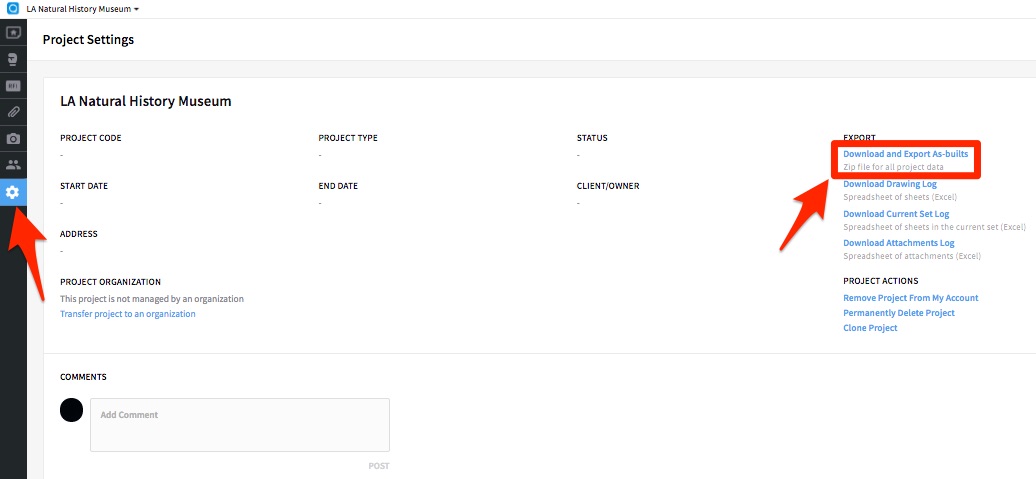The image size is (1036, 479).
Task: Click the Clone Project link
Action: click(x=870, y=328)
